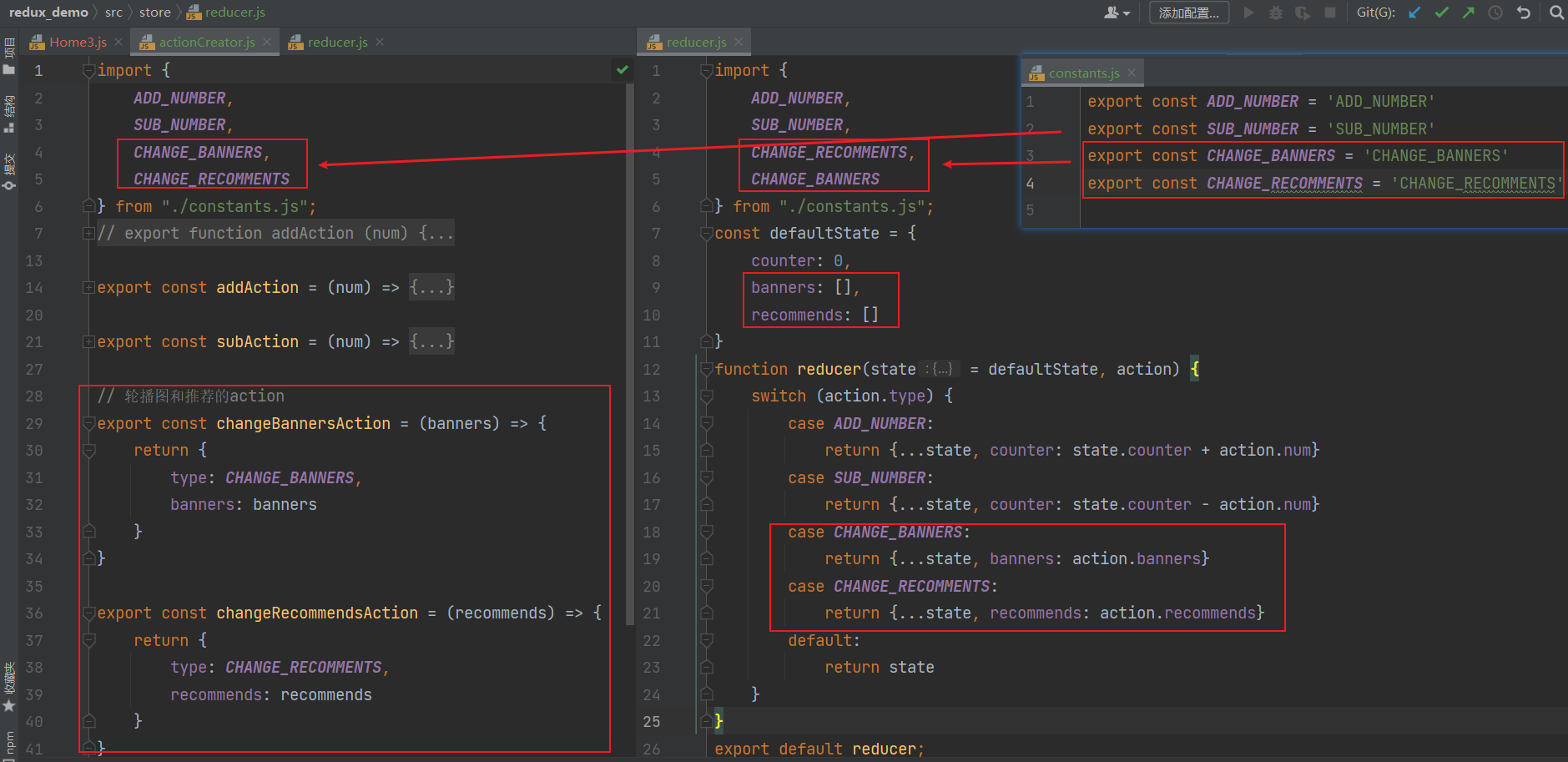The width and height of the screenshot is (1568, 762).
Task: Open the 提交 commit tool window
Action: click(x=9, y=171)
